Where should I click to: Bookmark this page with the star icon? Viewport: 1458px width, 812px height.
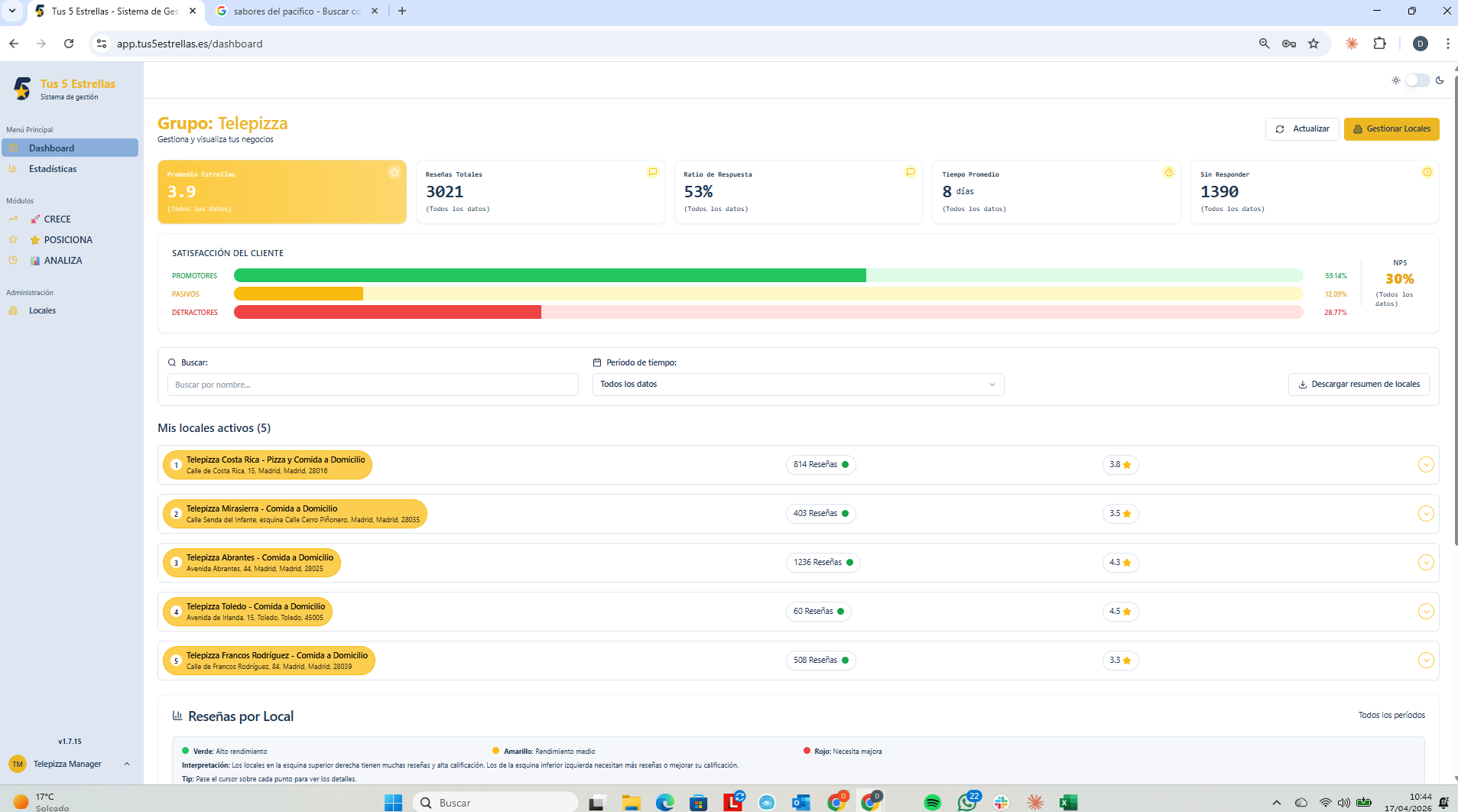(x=1313, y=44)
